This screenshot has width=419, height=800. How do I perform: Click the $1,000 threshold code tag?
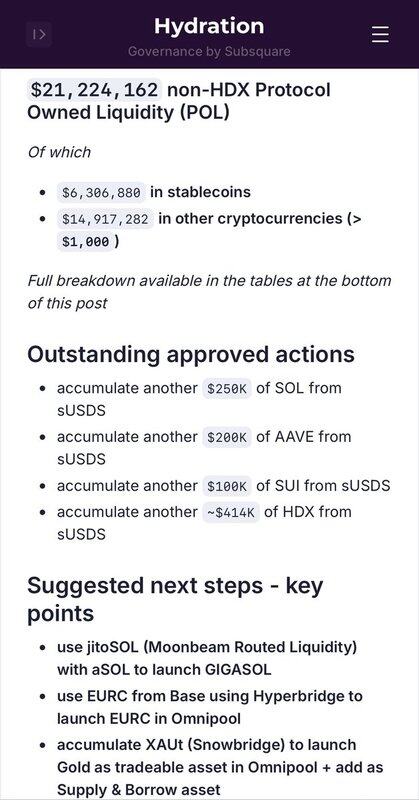tap(85, 241)
